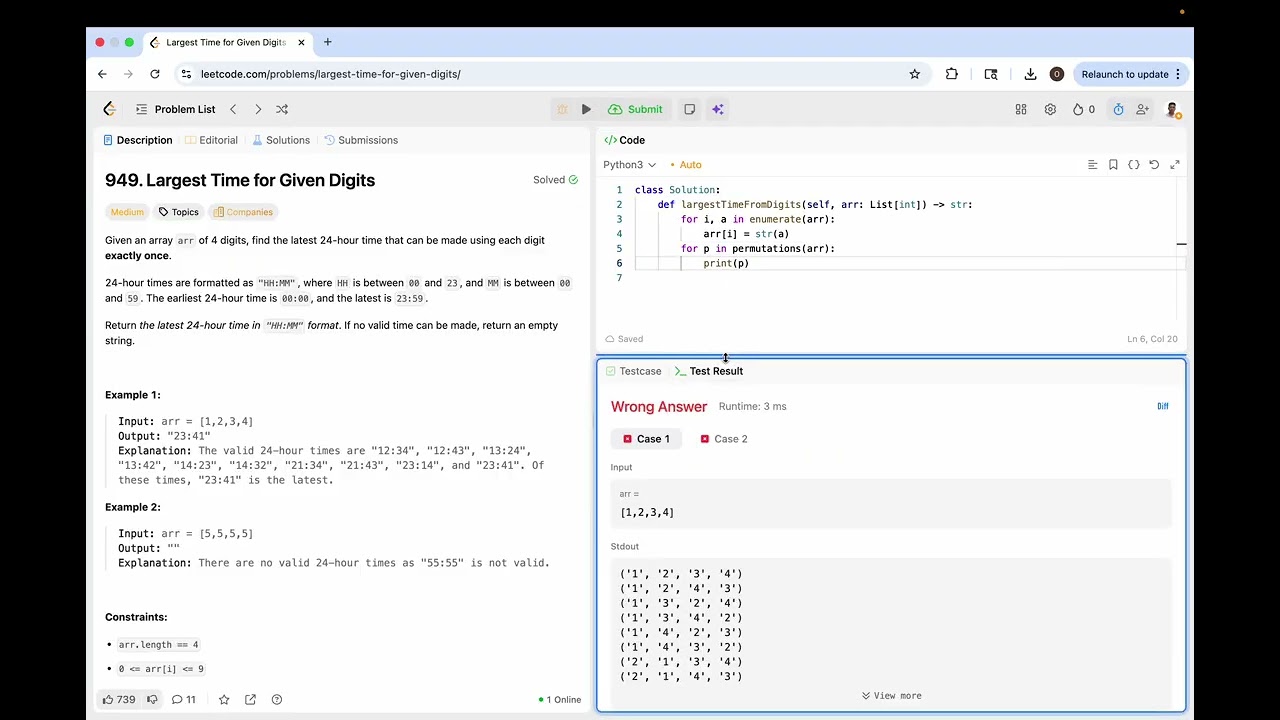The width and height of the screenshot is (1280, 720).
Task: Open the Chrome three-dot menu
Action: pyautogui.click(x=1178, y=74)
